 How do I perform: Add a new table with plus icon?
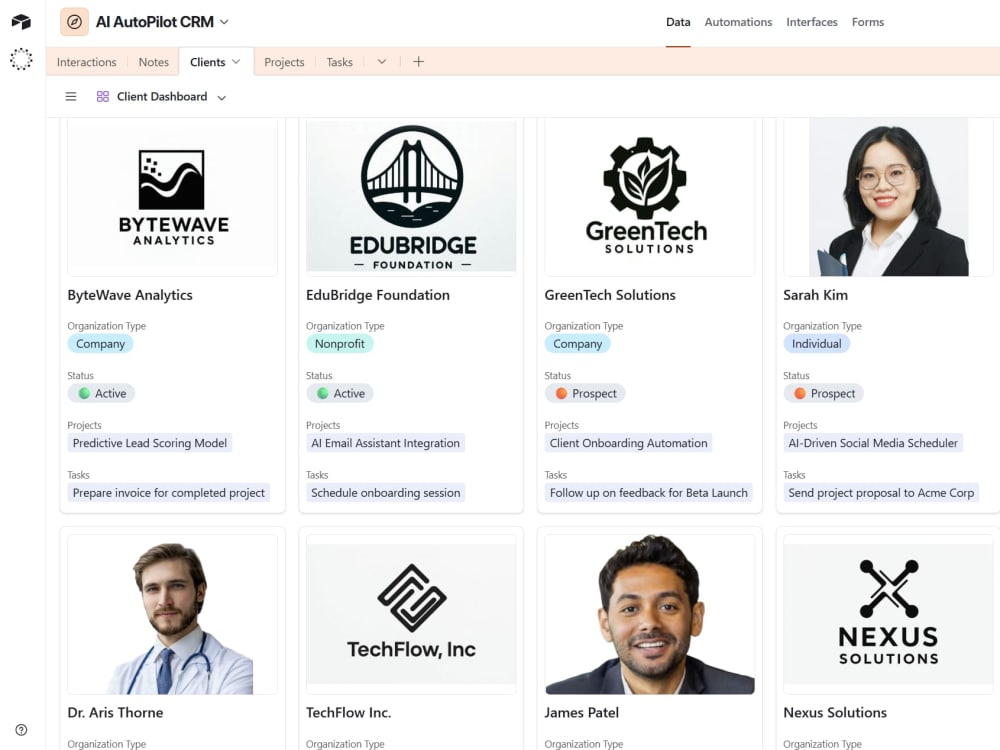tap(418, 62)
